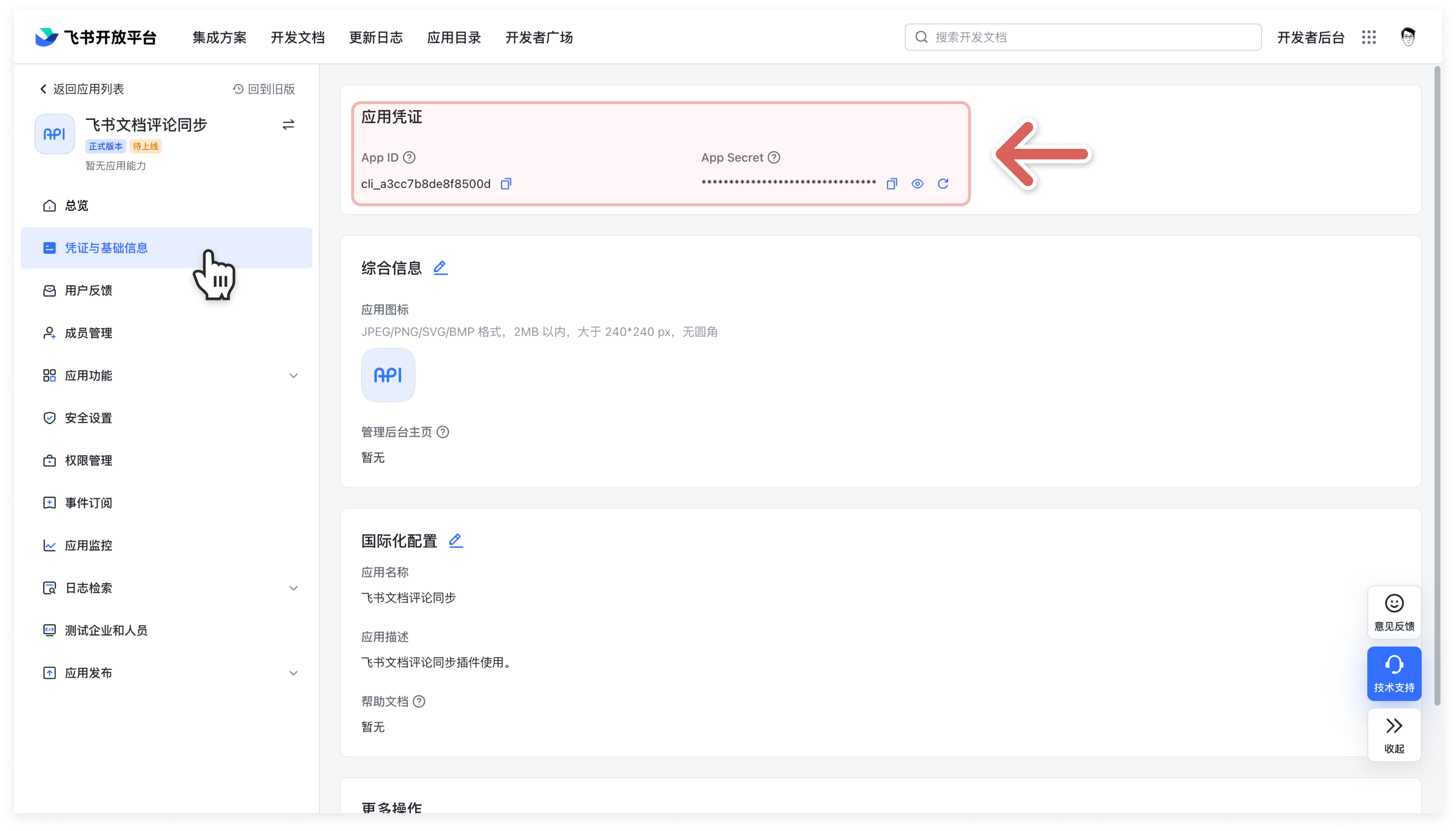
Task: Switch back with 回到旧版
Action: pyautogui.click(x=264, y=89)
